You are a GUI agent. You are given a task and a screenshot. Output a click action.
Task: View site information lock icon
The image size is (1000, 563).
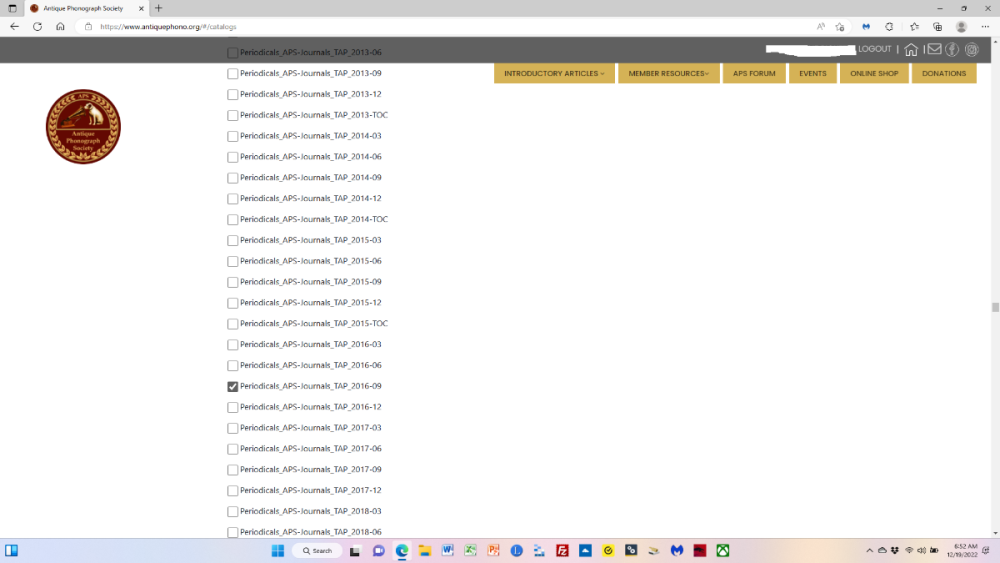(x=88, y=27)
